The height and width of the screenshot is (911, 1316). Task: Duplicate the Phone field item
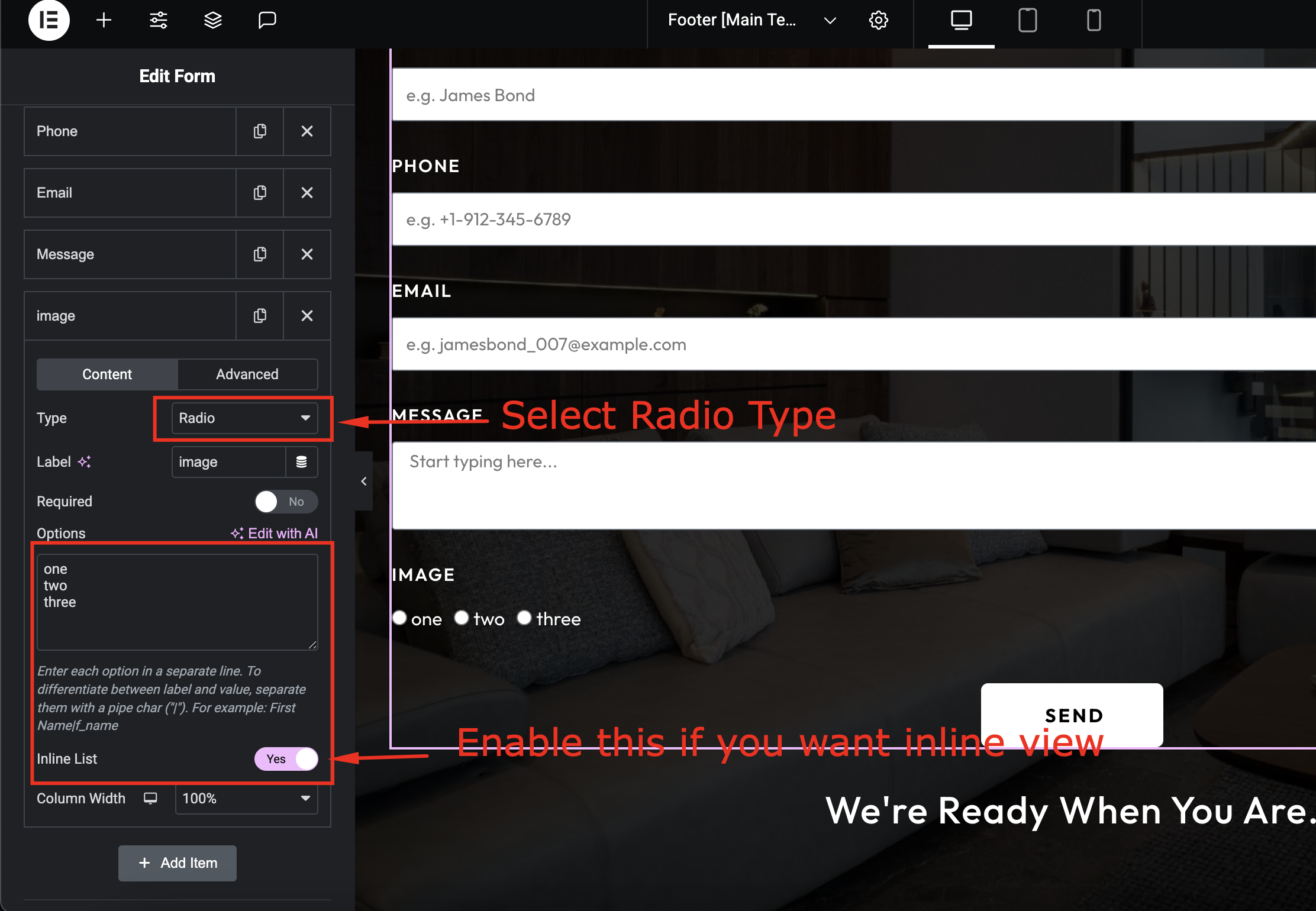(x=259, y=131)
